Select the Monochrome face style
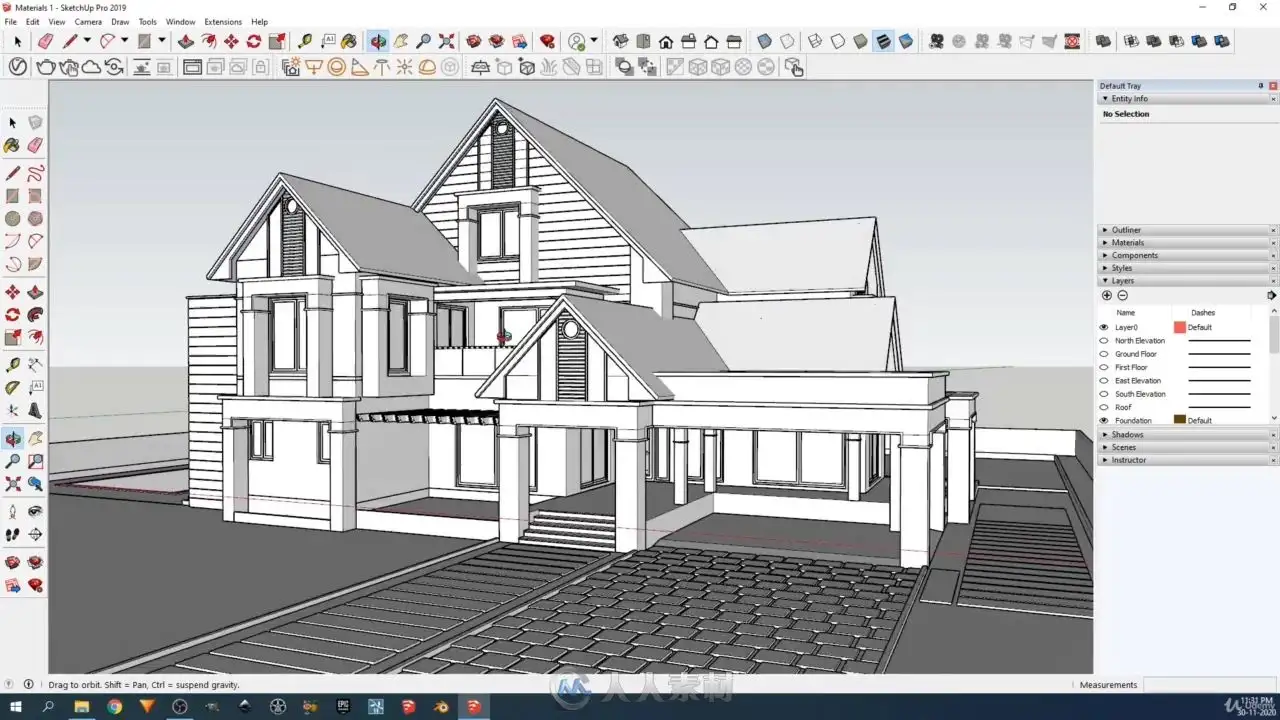 906,41
